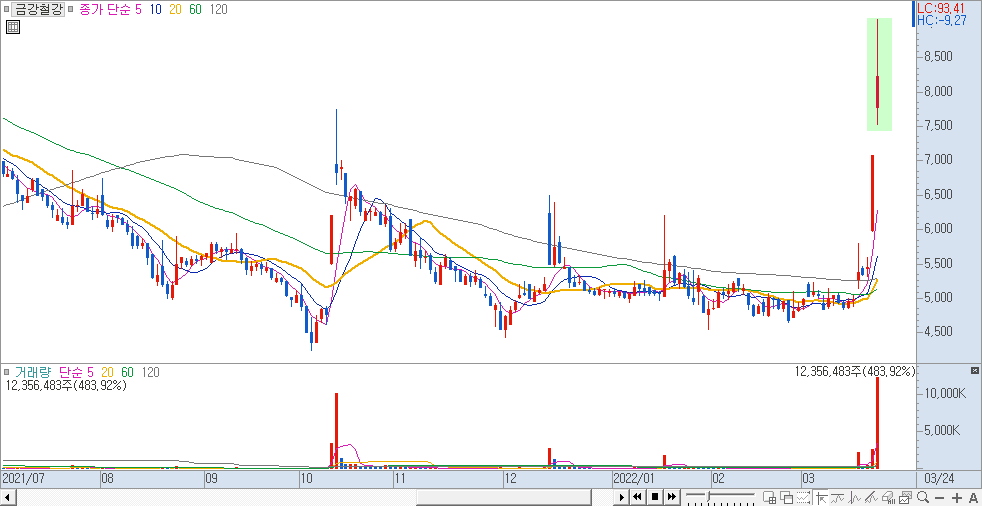
Task: Click the fast-forward double-arrow replay button
Action: (671, 497)
